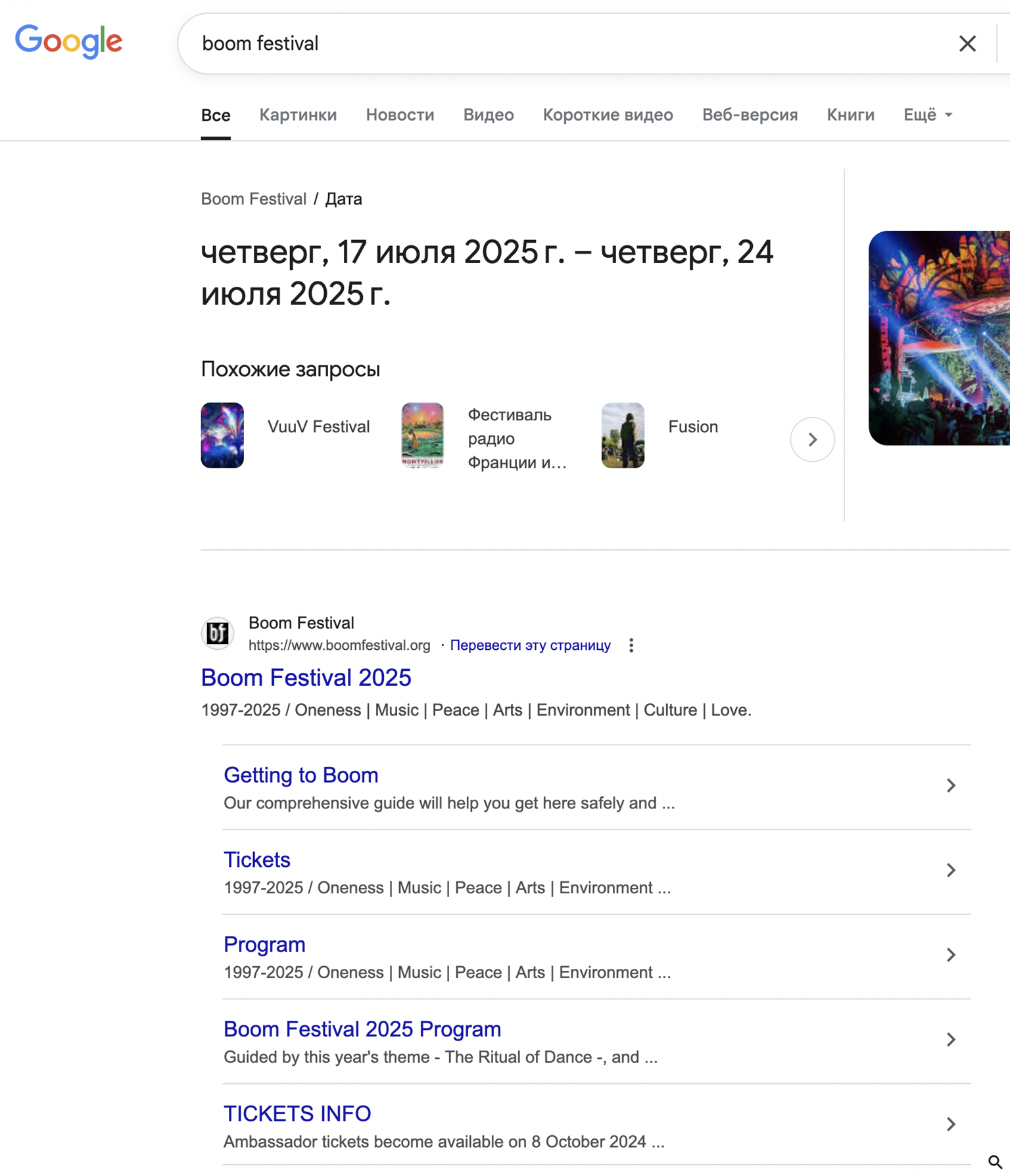Switch to the Видео tab

coord(489,115)
